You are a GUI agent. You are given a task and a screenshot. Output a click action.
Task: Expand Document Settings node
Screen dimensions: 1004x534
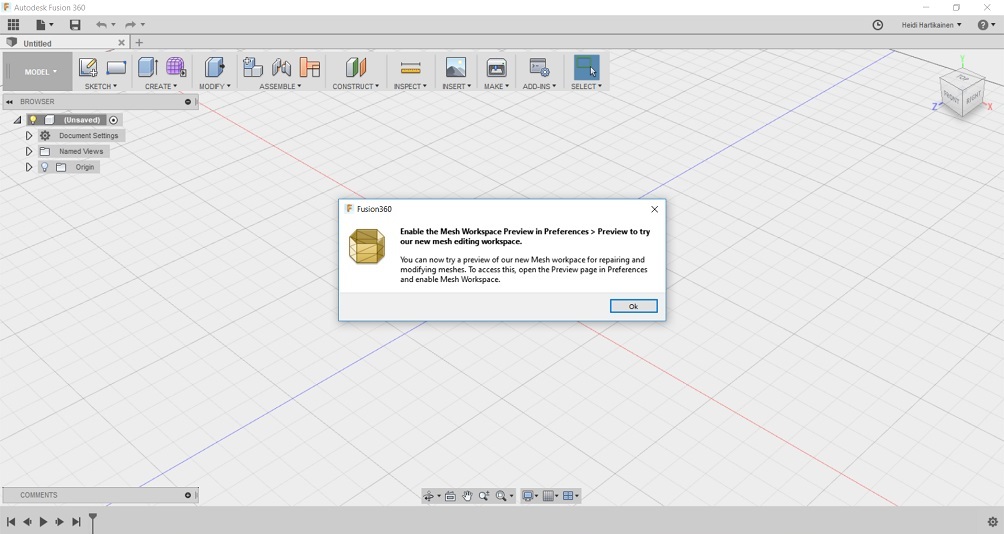[x=29, y=136]
